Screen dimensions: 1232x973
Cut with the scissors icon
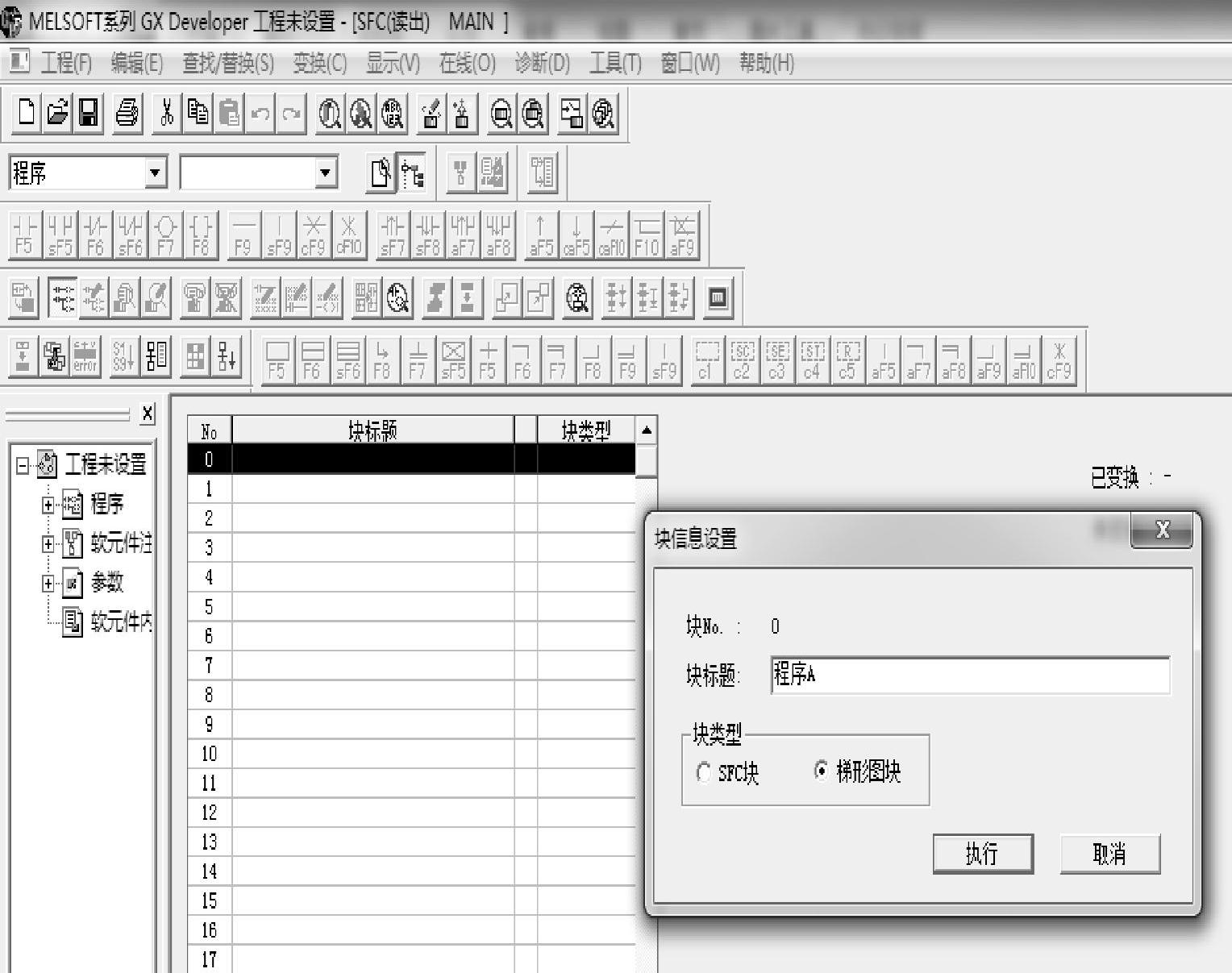167,112
